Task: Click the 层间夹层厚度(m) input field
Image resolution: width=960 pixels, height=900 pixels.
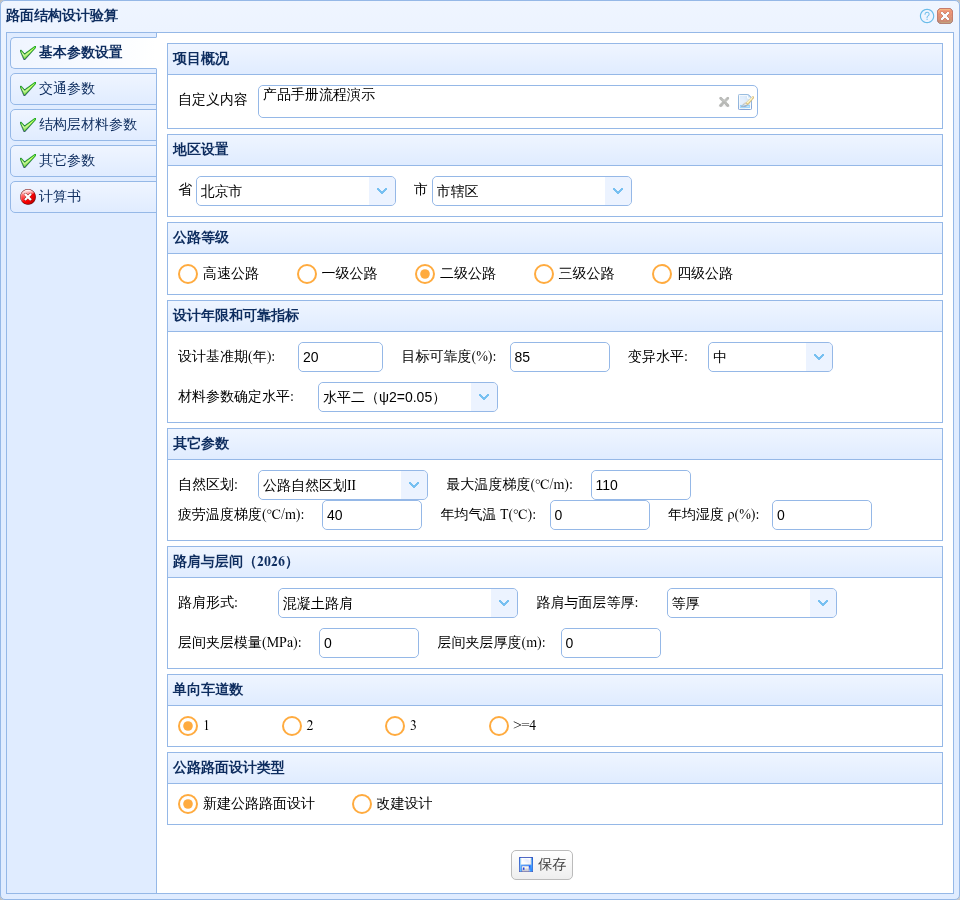Action: (611, 643)
